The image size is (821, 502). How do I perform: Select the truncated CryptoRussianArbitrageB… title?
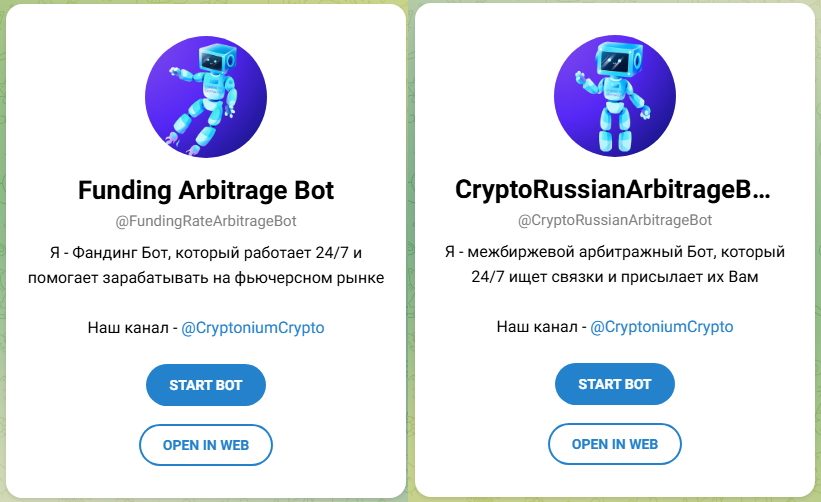[613, 189]
